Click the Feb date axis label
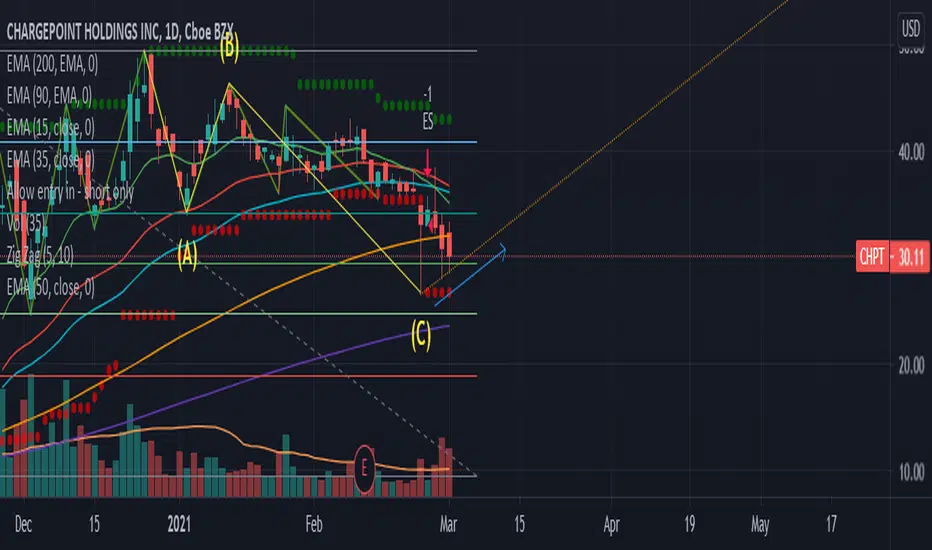 point(314,524)
